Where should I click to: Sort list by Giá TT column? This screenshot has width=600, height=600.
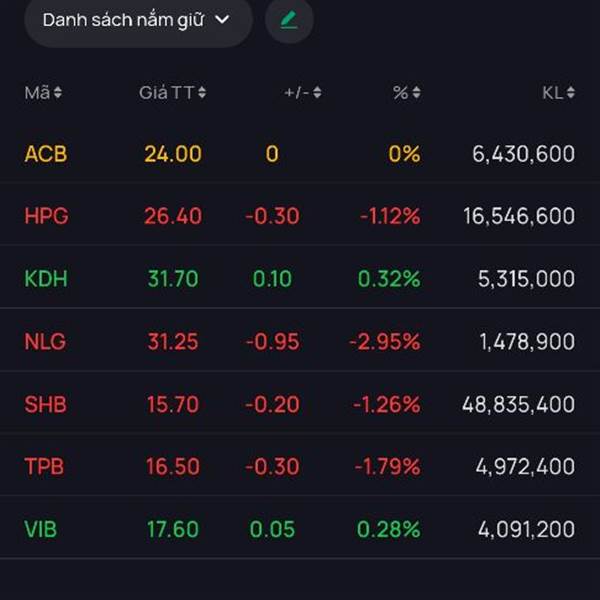coord(172,93)
